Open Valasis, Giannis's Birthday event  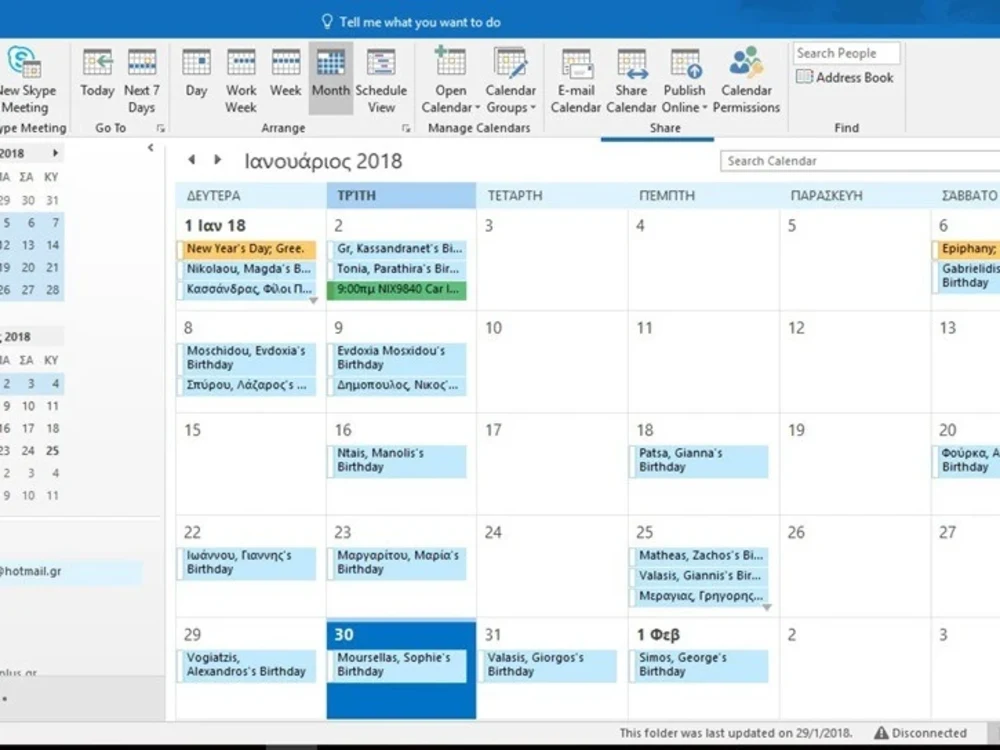[x=699, y=576]
